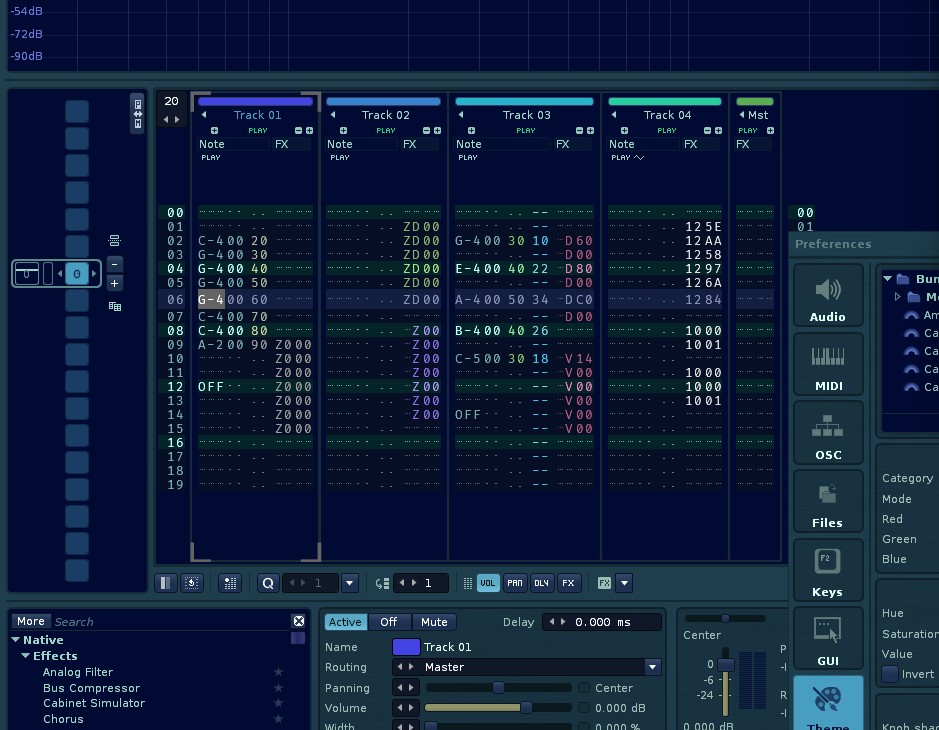The width and height of the screenshot is (939, 730).
Task: Toggle the DLY column button
Action: 541,583
